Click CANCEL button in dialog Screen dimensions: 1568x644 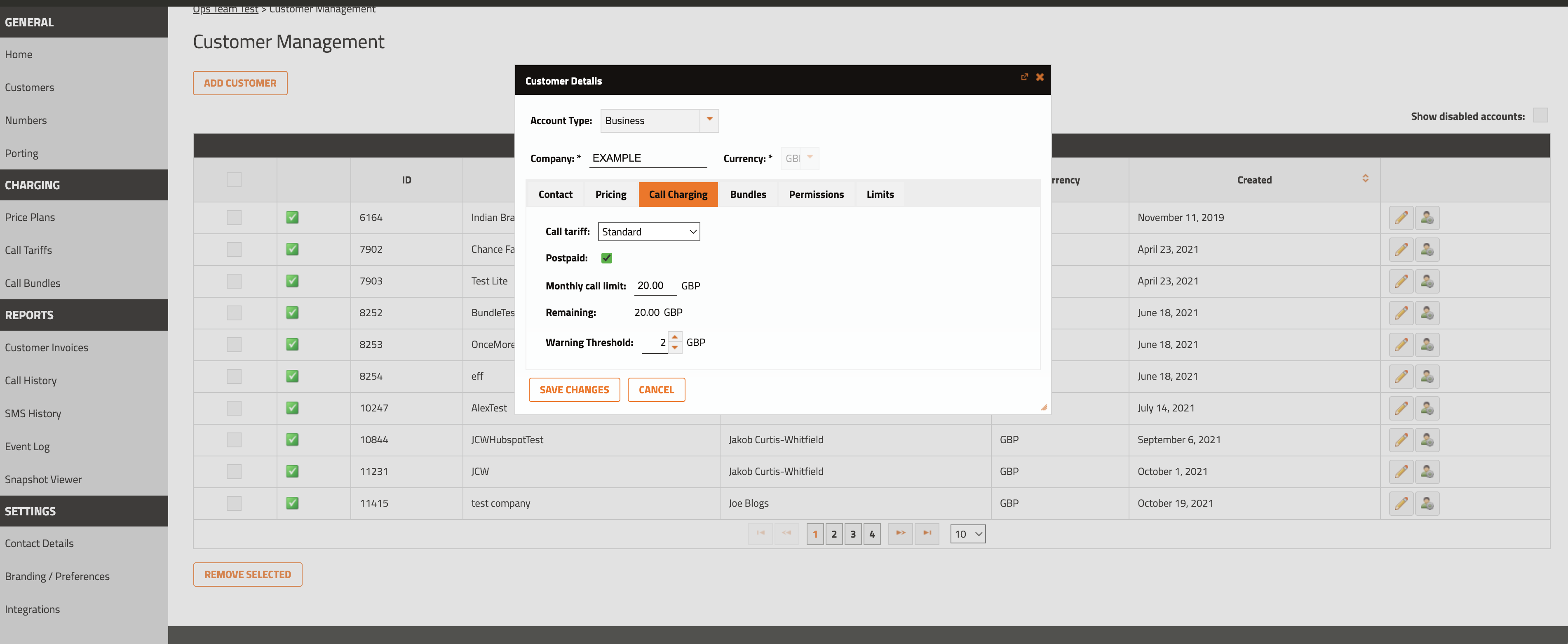(656, 390)
